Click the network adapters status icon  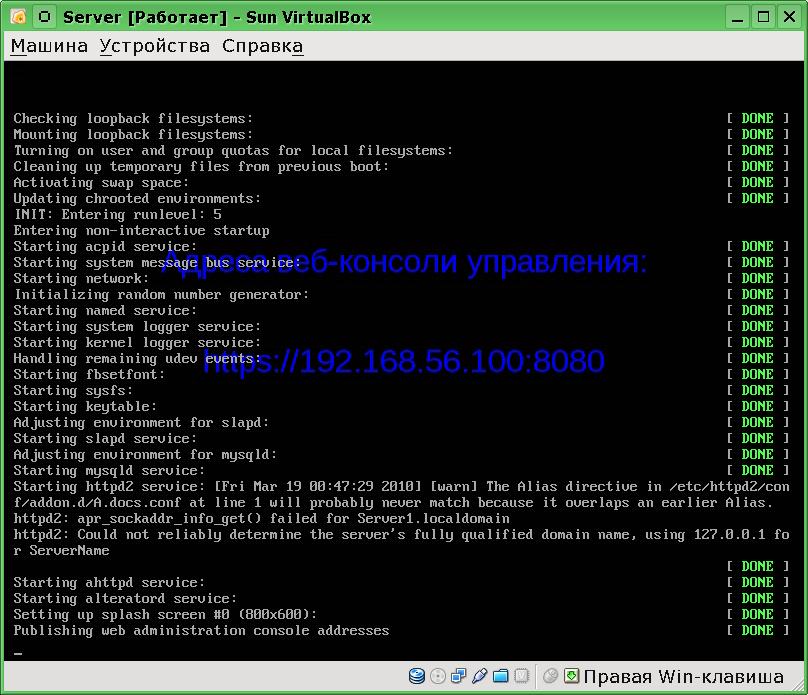pyautogui.click(x=458, y=676)
